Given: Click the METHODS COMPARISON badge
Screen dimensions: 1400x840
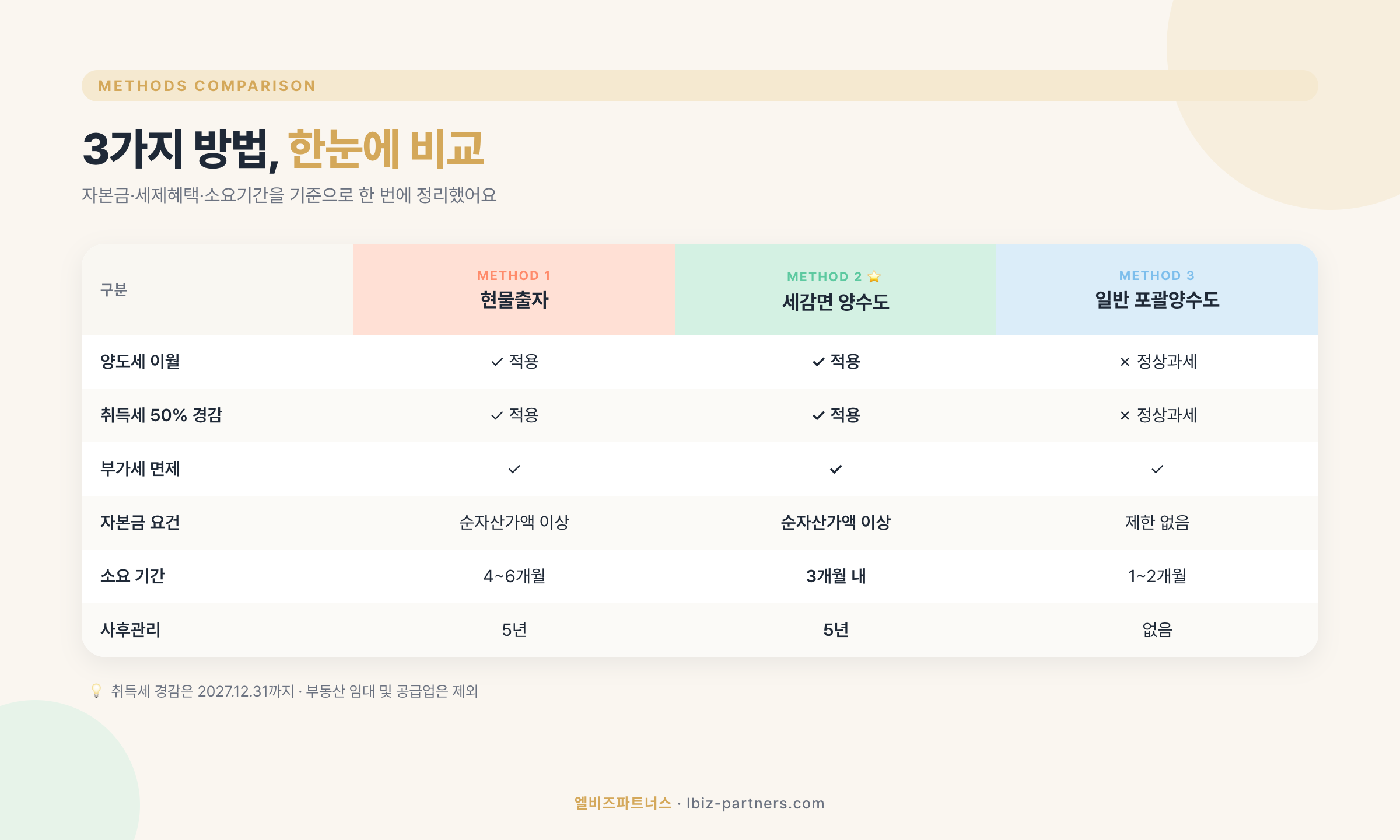Looking at the screenshot, I should click(206, 86).
